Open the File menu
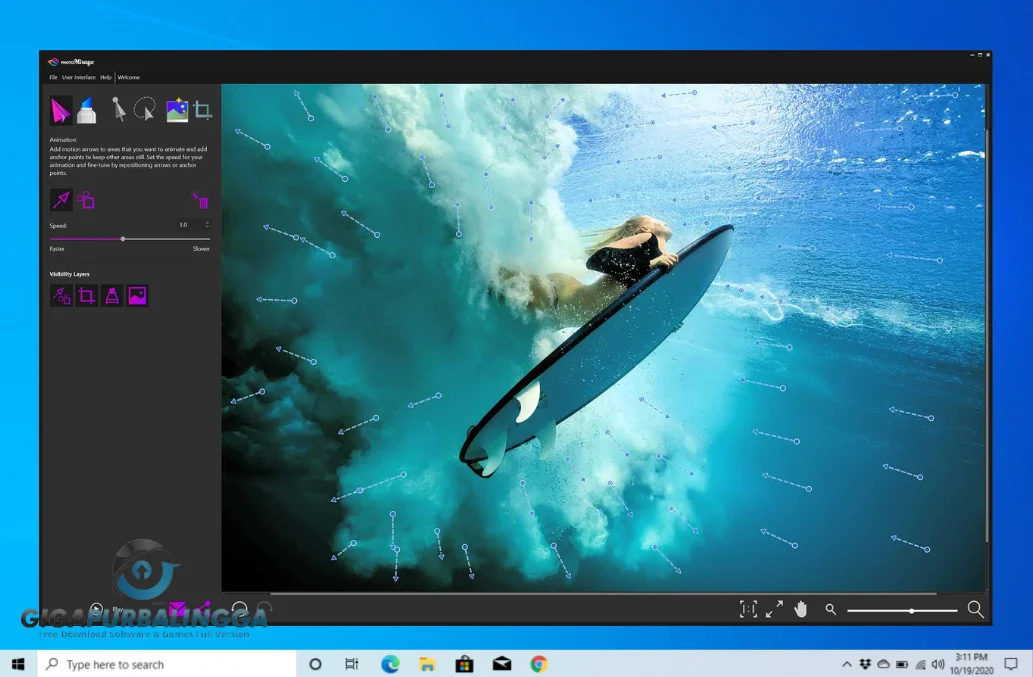Viewport: 1033px width, 677px height. 53,76
